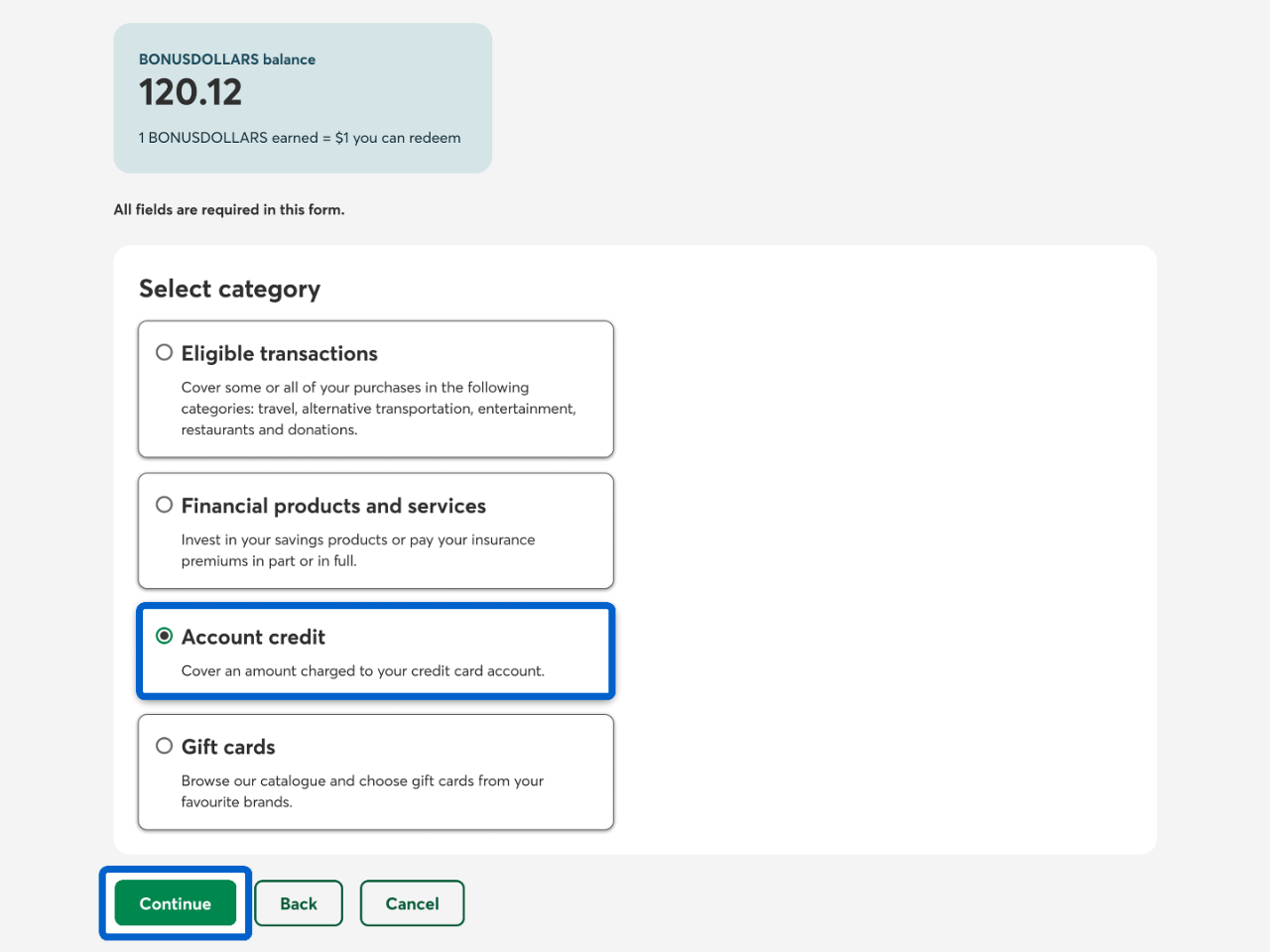Image resolution: width=1270 pixels, height=952 pixels.
Task: Select the Gift cards radio button
Action: [x=165, y=746]
